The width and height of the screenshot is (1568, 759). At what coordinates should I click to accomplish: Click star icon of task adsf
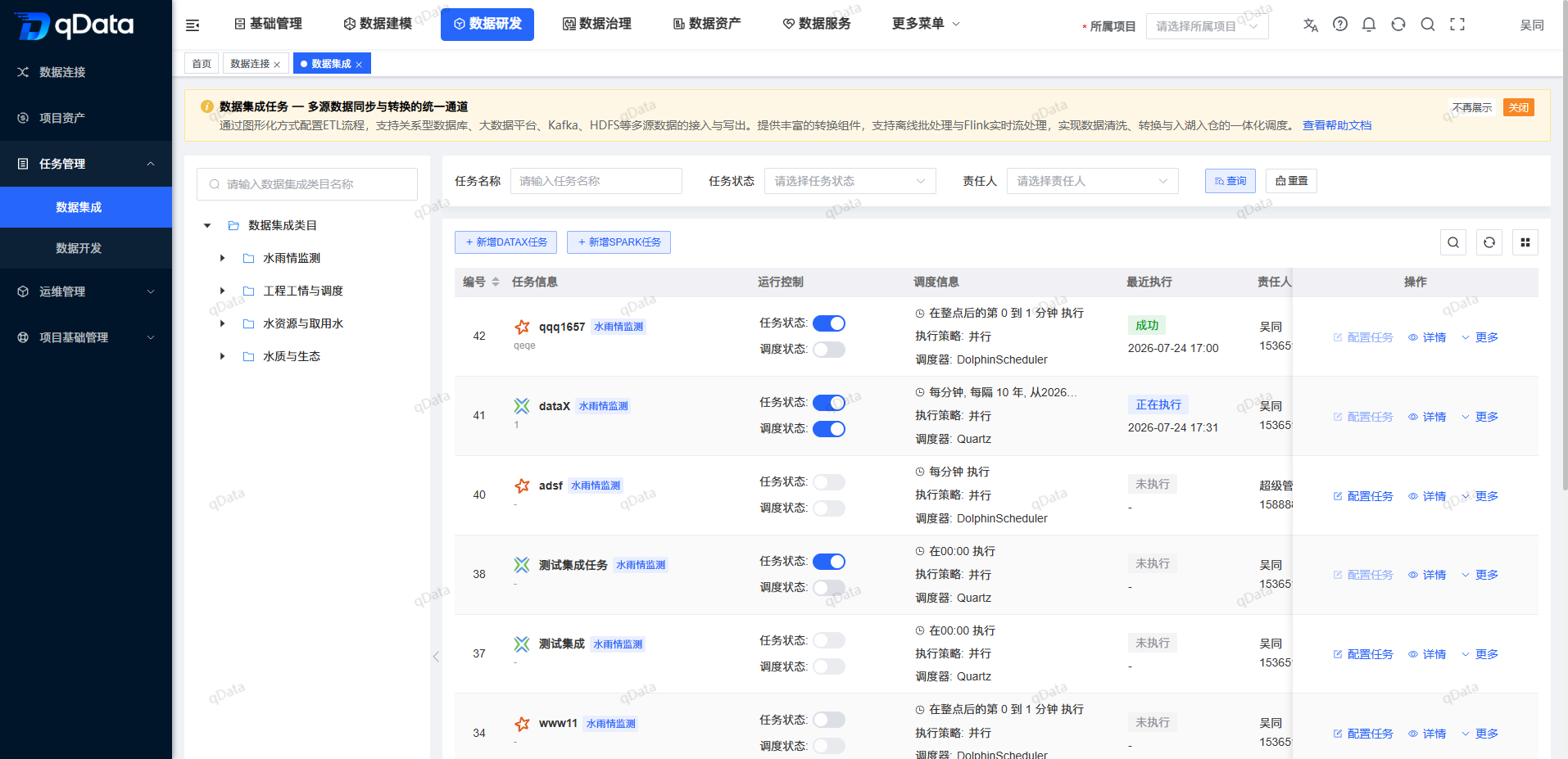click(x=522, y=486)
